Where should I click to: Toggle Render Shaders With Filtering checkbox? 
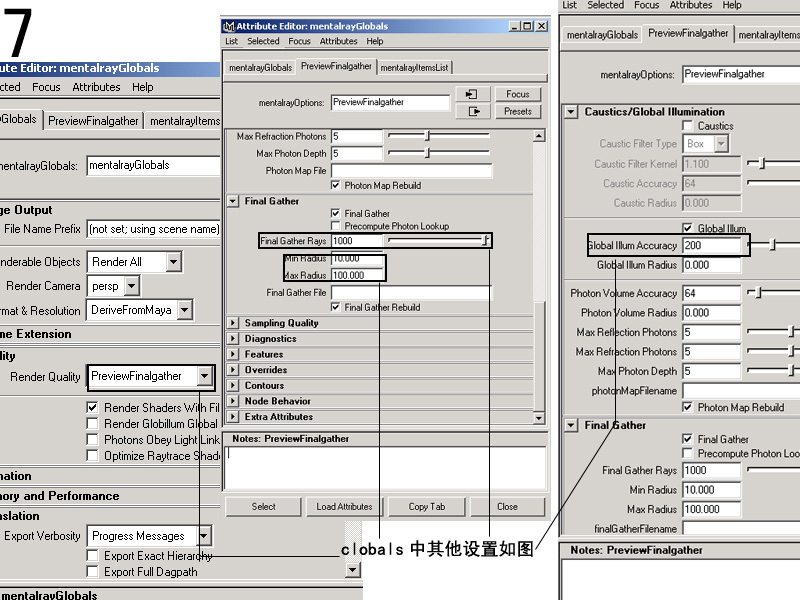[92, 408]
